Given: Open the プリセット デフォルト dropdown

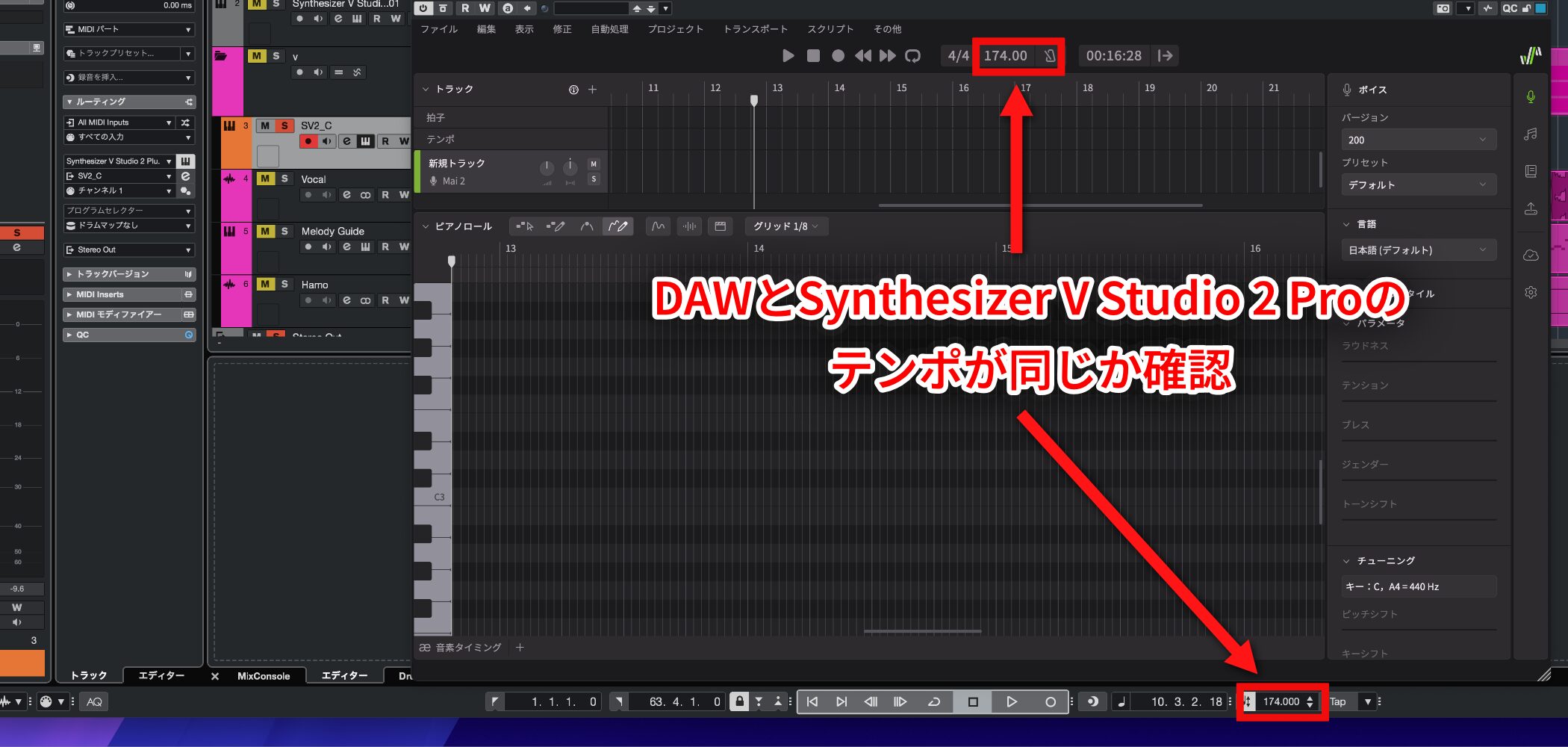Looking at the screenshot, I should pos(1418,185).
